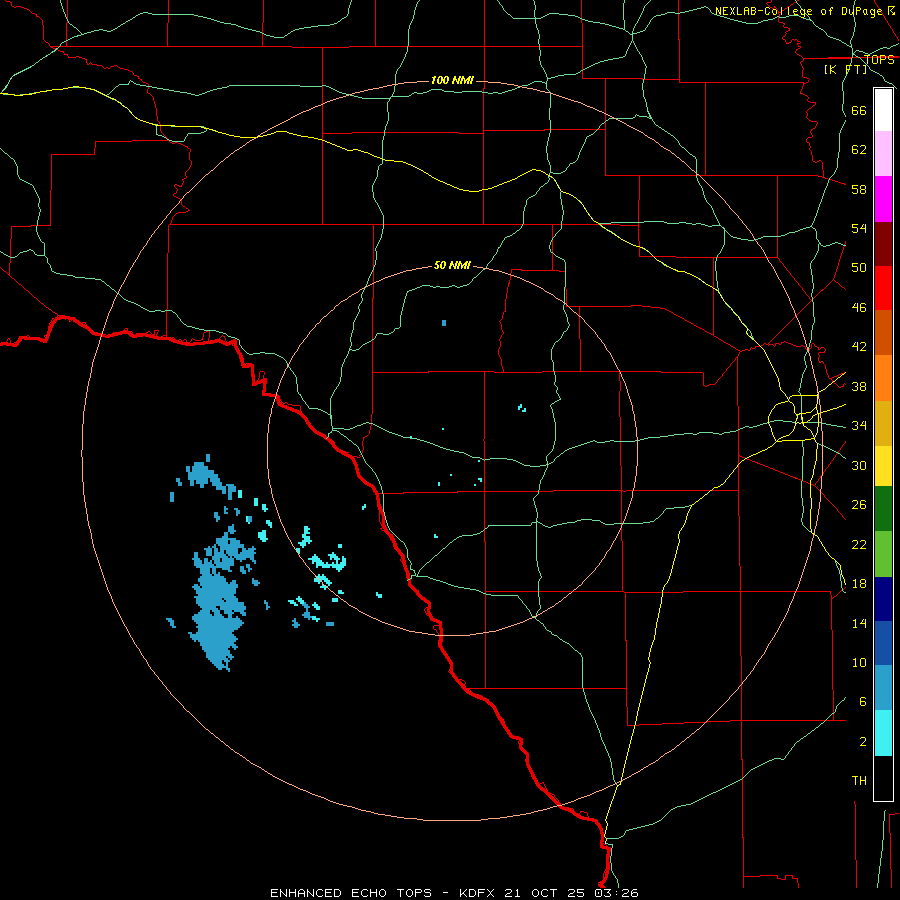
Task: Click the white color swatch in the legend
Action: [883, 110]
